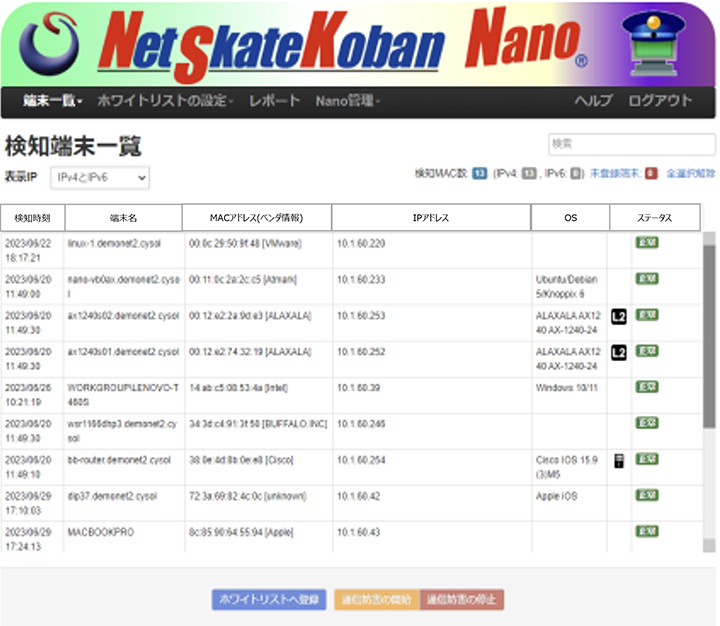Open the ヘルプ menu item
Image resolution: width=720 pixels, height=626 pixels.
click(x=593, y=100)
